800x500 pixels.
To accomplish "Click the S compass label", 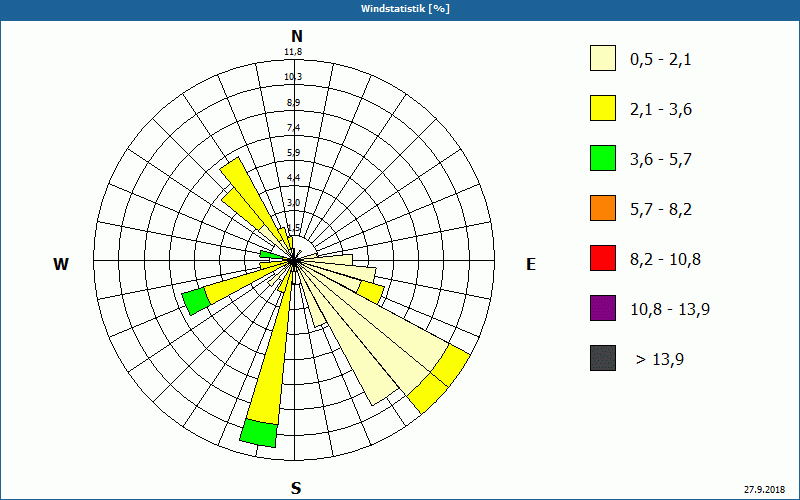I will 296,488.
